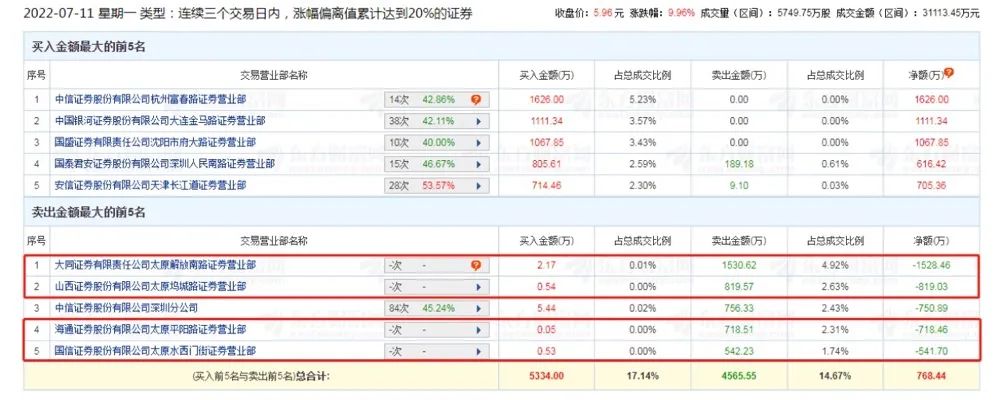Click the percentage cell 4.92%
The height and width of the screenshot is (400, 1000).
coord(835,265)
